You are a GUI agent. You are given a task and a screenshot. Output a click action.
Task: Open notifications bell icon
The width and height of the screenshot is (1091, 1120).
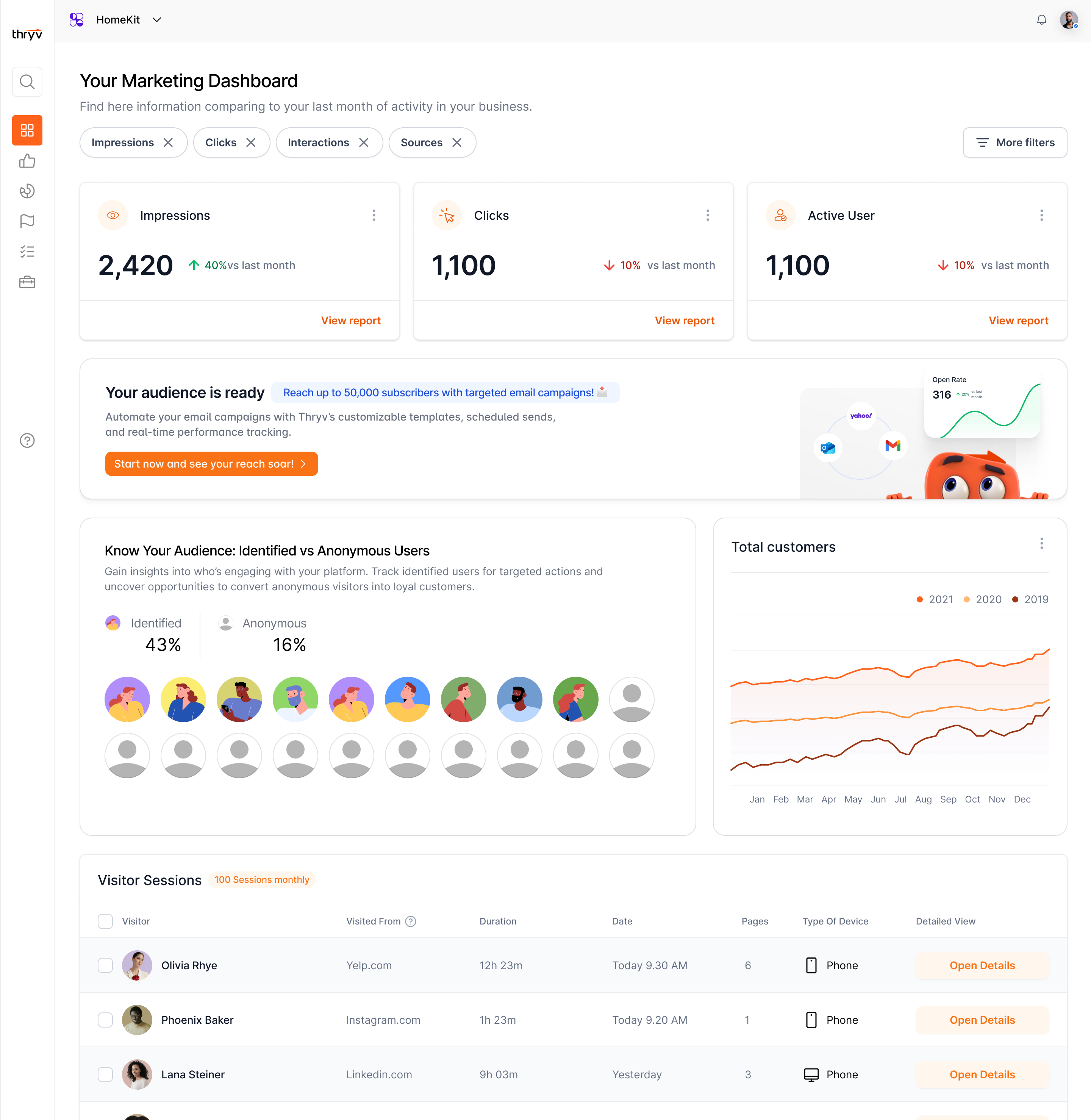[1041, 20]
